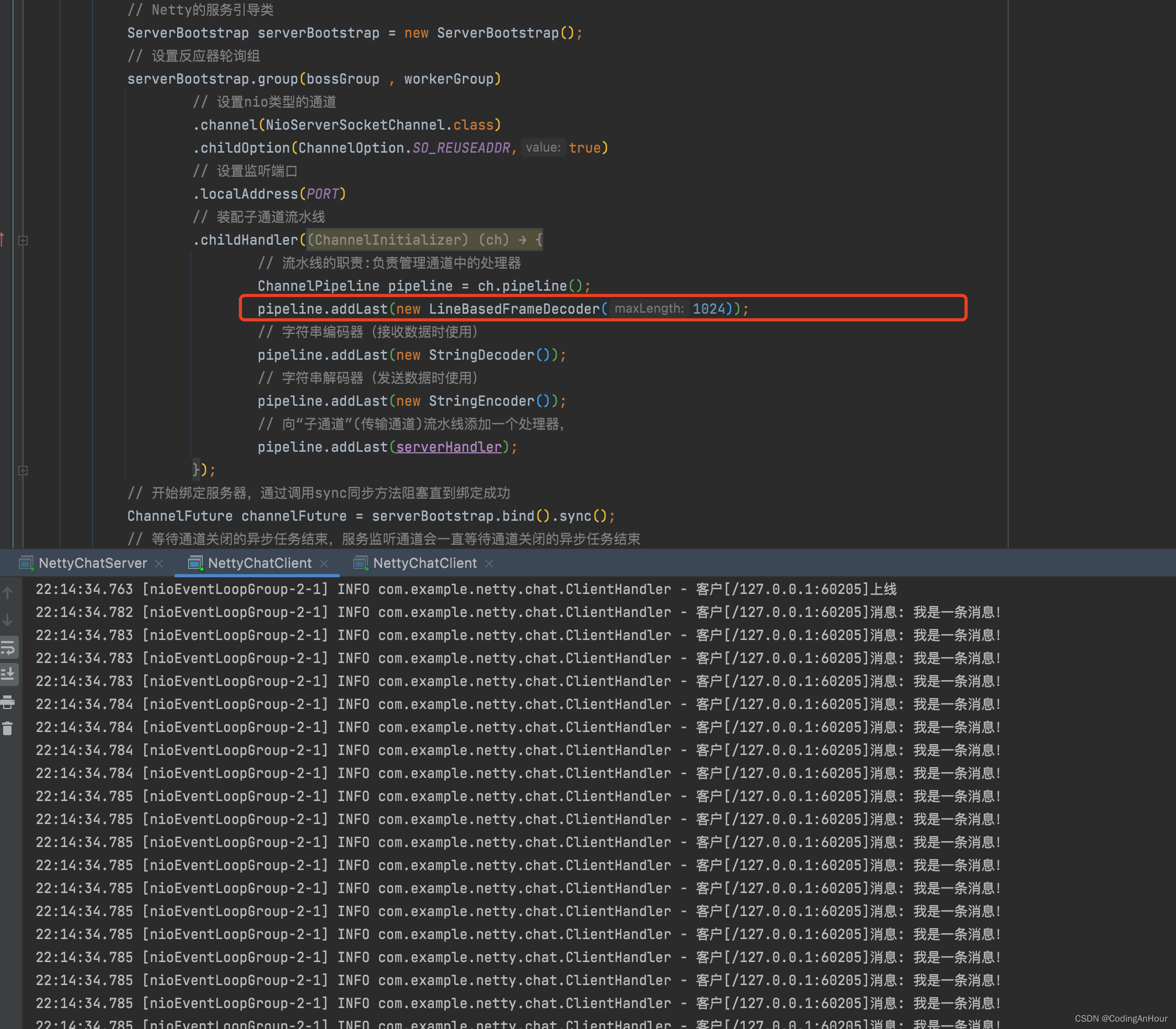The width and height of the screenshot is (1176, 1029).
Task: Clear console output with the trash icon
Action: (7, 729)
